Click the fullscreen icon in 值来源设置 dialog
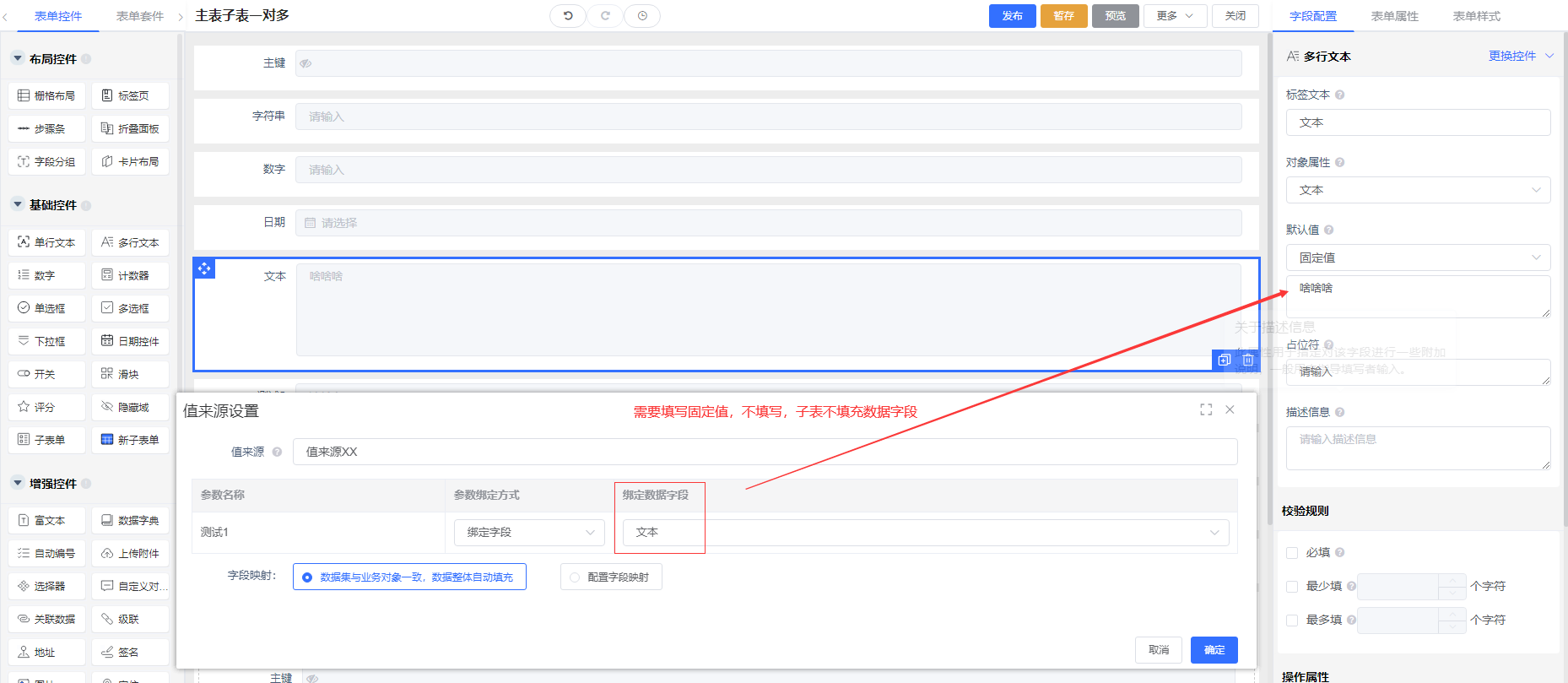 [x=1206, y=409]
